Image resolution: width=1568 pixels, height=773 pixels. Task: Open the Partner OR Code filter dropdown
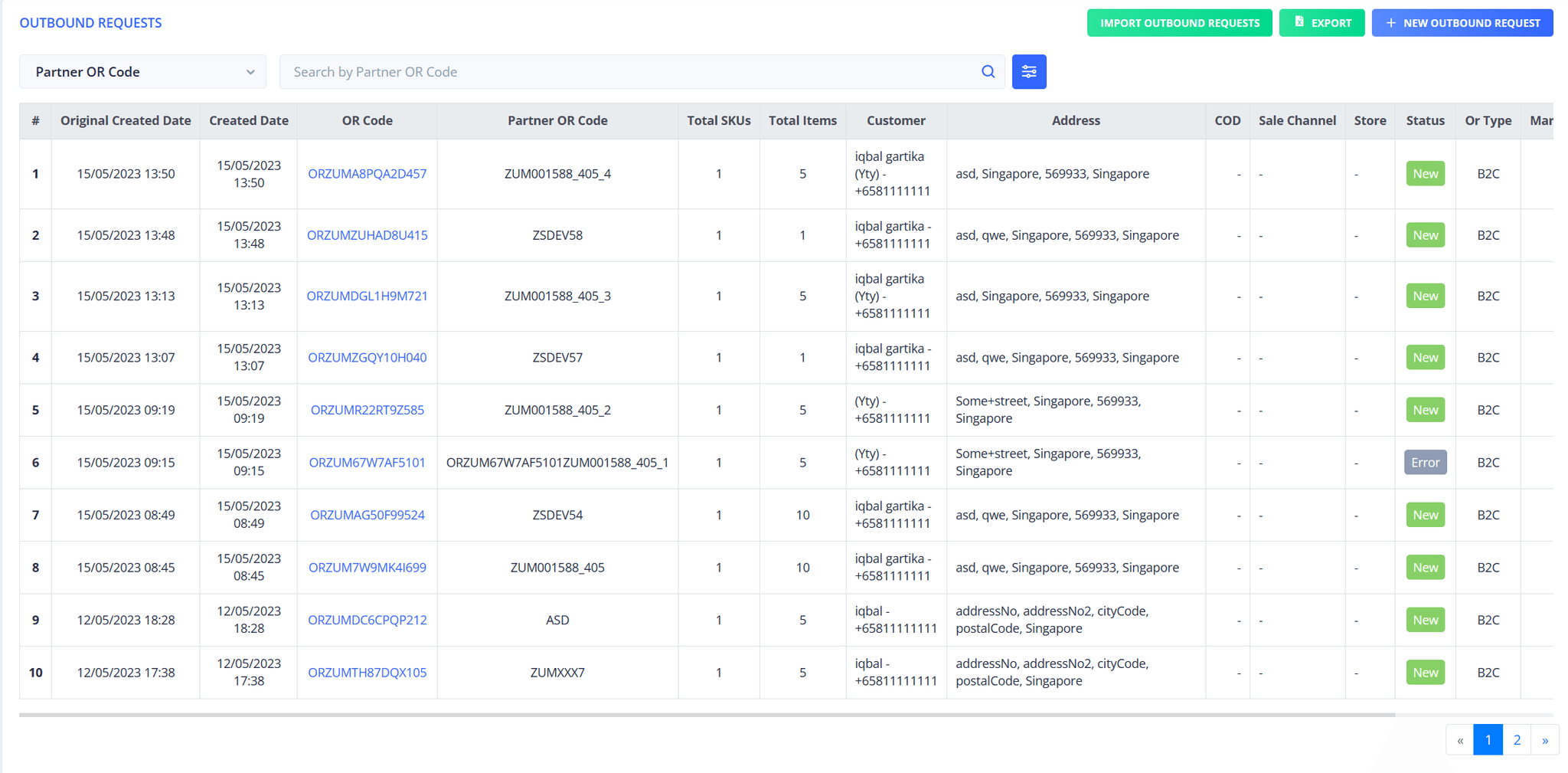coord(142,71)
